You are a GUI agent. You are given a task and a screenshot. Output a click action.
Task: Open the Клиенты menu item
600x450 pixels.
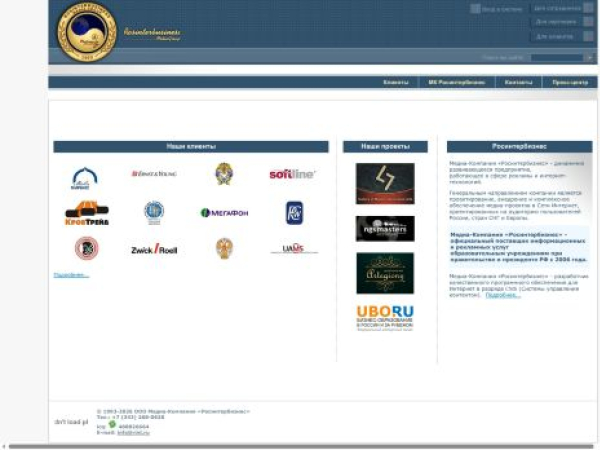point(396,82)
